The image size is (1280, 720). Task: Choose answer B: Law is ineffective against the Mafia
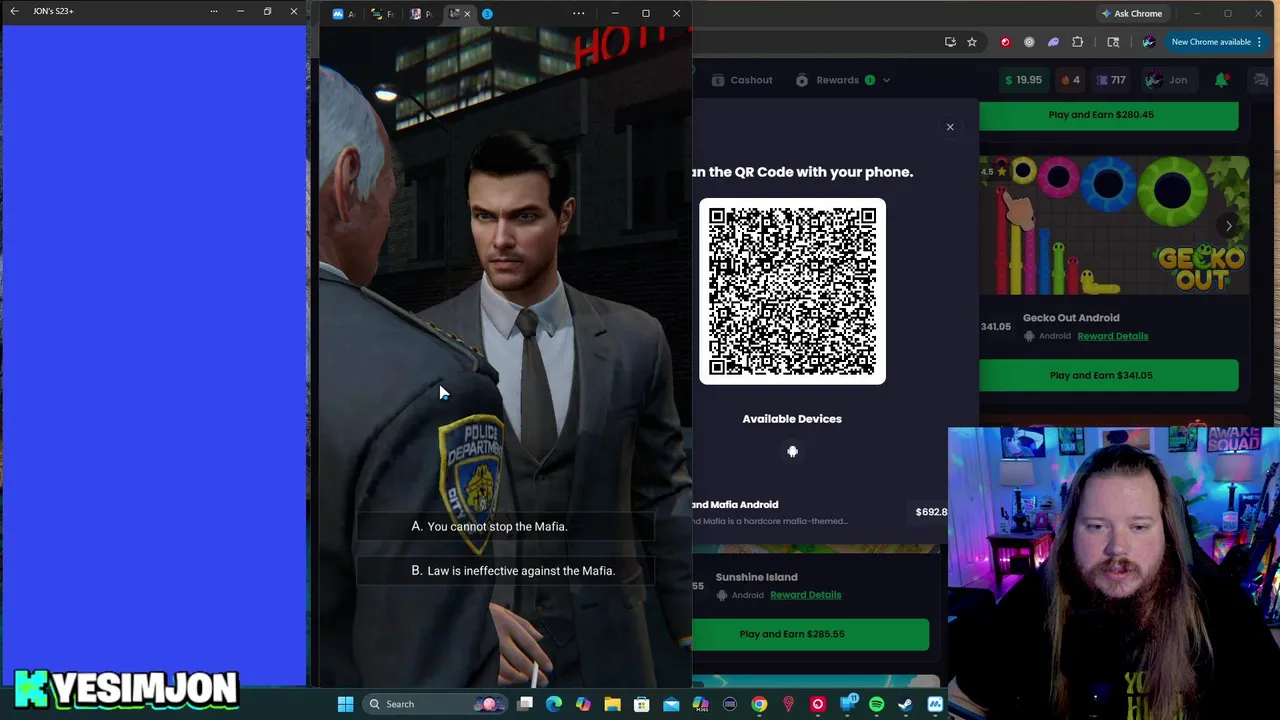[505, 571]
